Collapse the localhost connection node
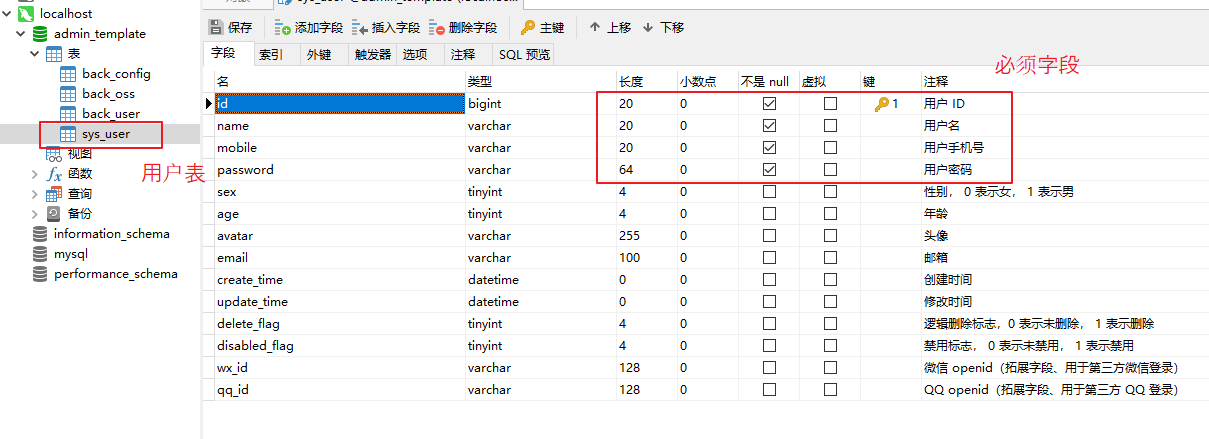 coord(6,14)
